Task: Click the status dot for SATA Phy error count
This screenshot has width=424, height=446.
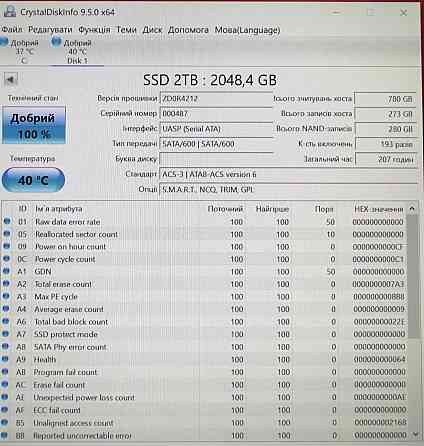Action: (x=5, y=346)
